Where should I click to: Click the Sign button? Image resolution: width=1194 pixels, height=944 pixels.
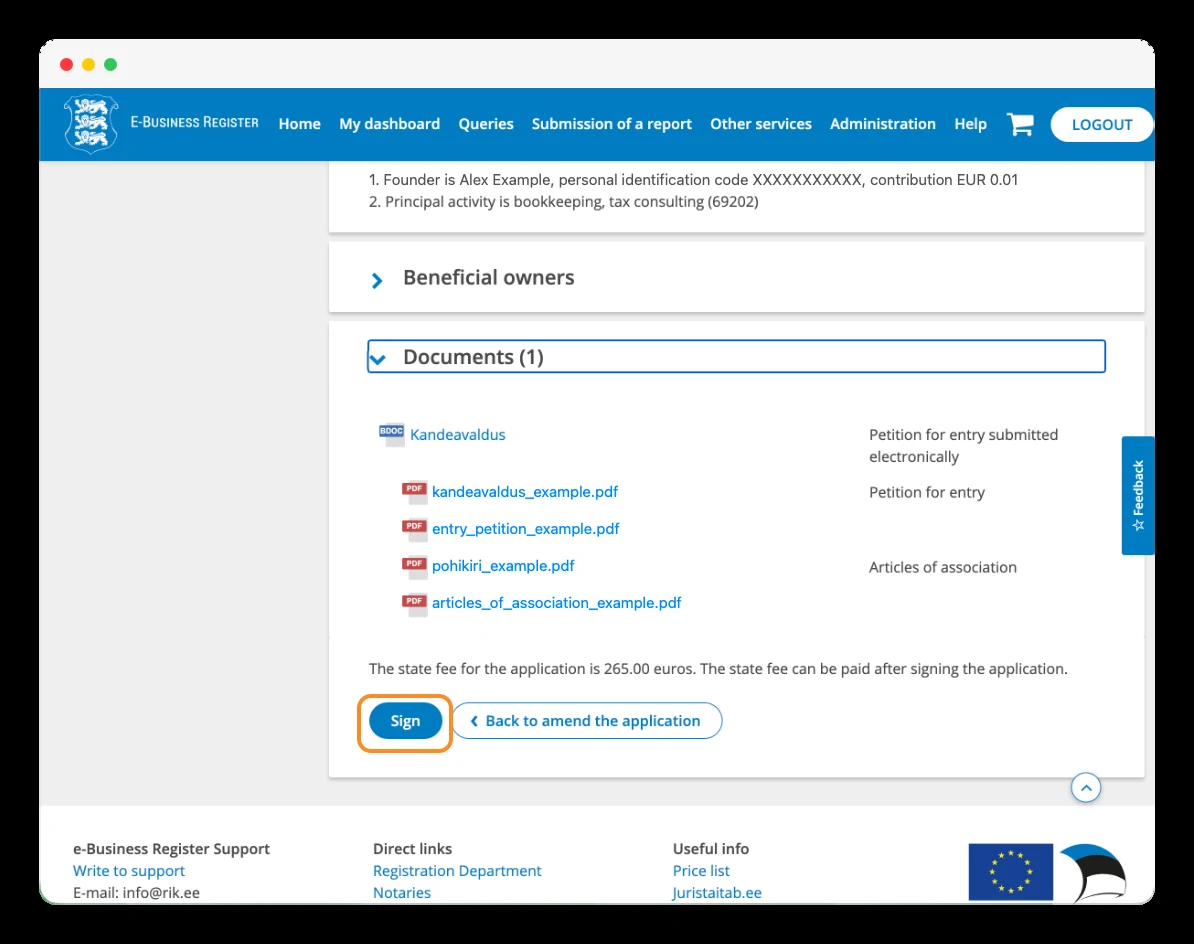(x=405, y=721)
